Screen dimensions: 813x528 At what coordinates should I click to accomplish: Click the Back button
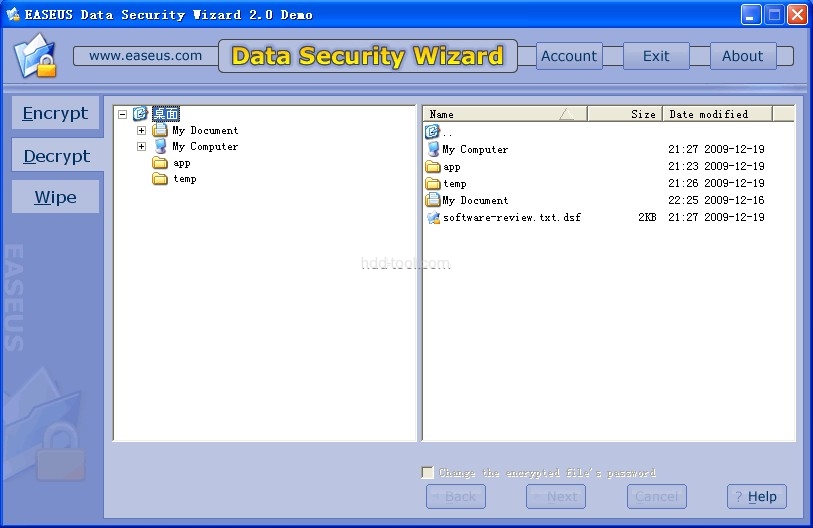coord(456,496)
